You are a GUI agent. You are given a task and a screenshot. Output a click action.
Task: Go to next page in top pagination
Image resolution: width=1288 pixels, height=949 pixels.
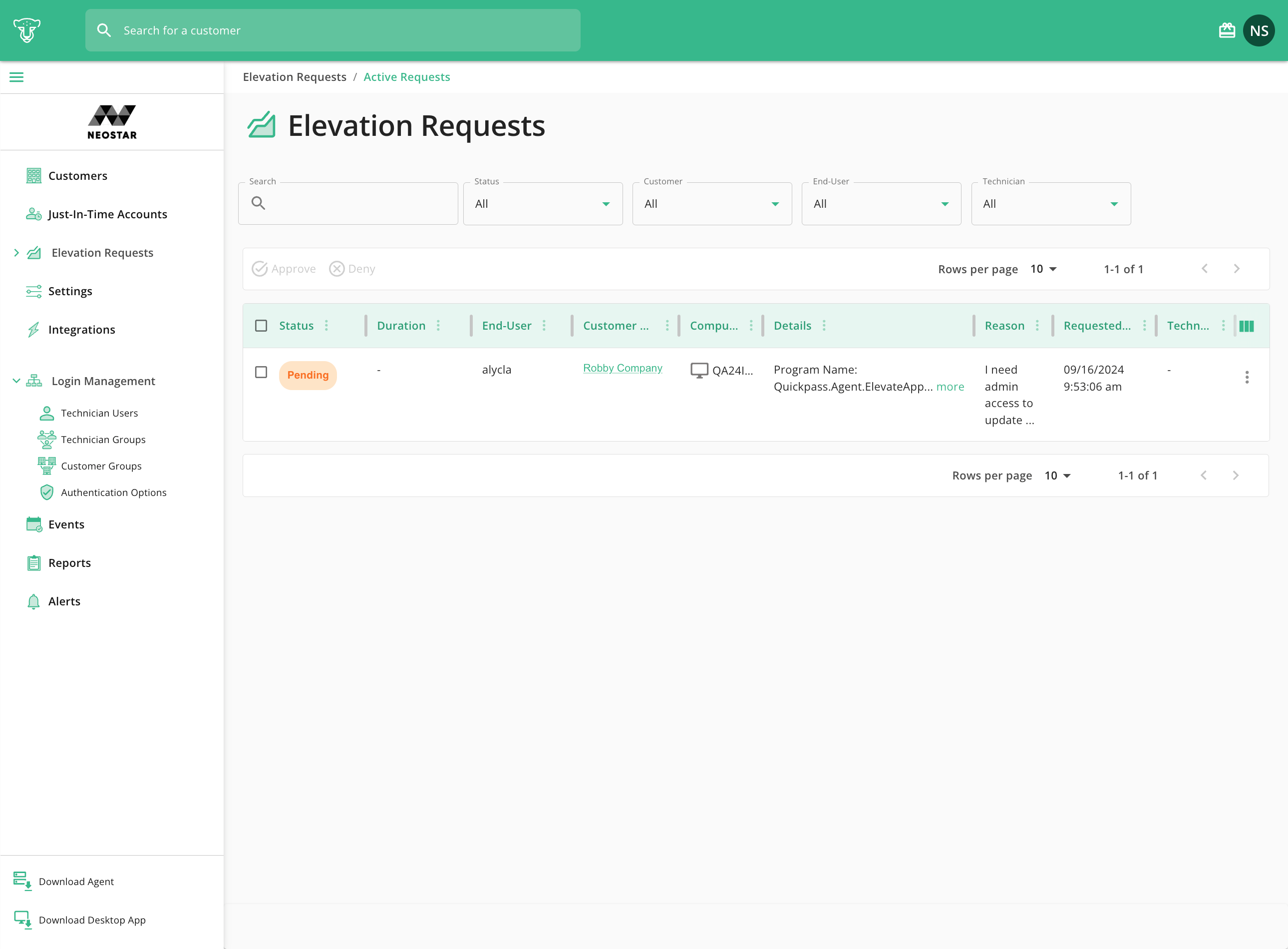1236,269
